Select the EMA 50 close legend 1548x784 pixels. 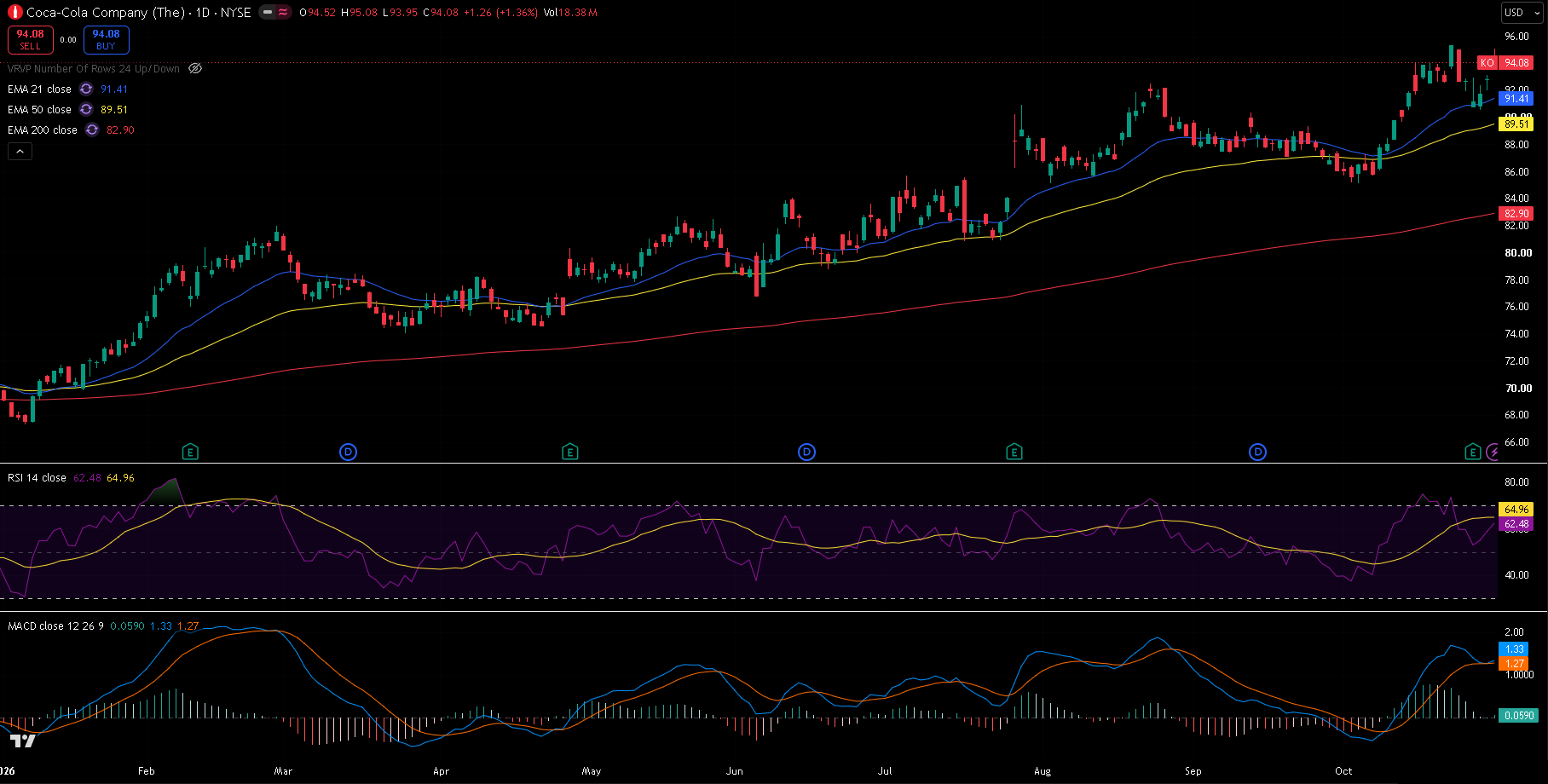pos(39,109)
